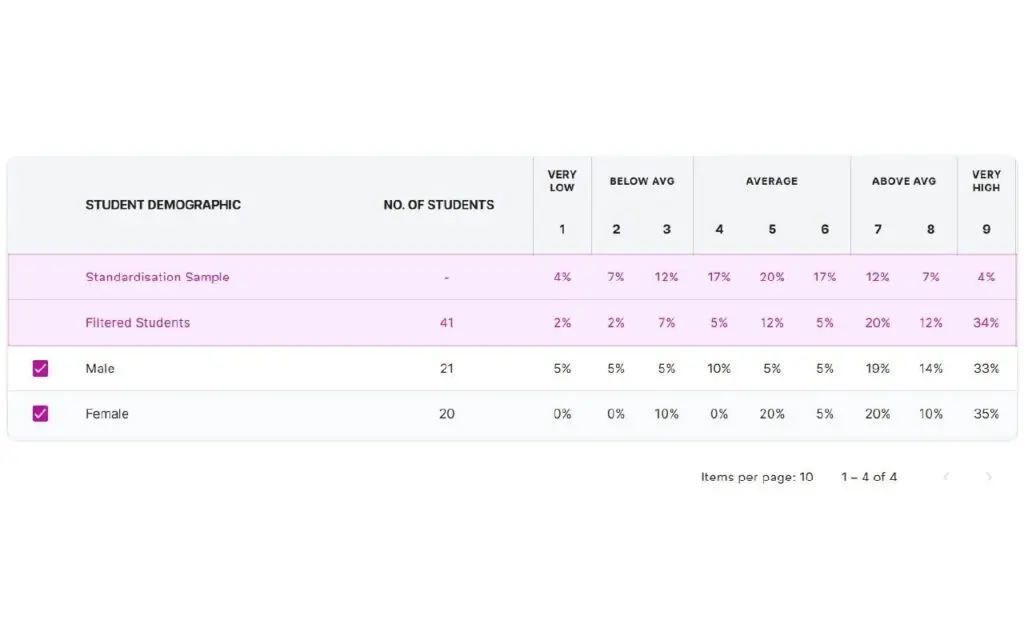This screenshot has width=1024, height=640.
Task: Click Filtered Students count of 41
Action: coord(446,323)
